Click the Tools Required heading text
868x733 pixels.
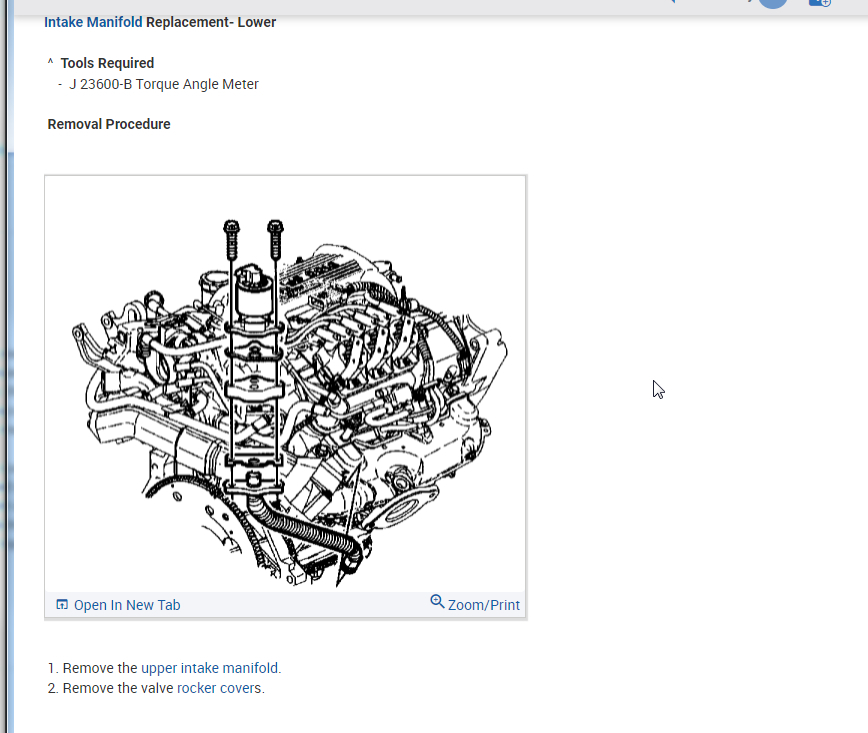(107, 63)
